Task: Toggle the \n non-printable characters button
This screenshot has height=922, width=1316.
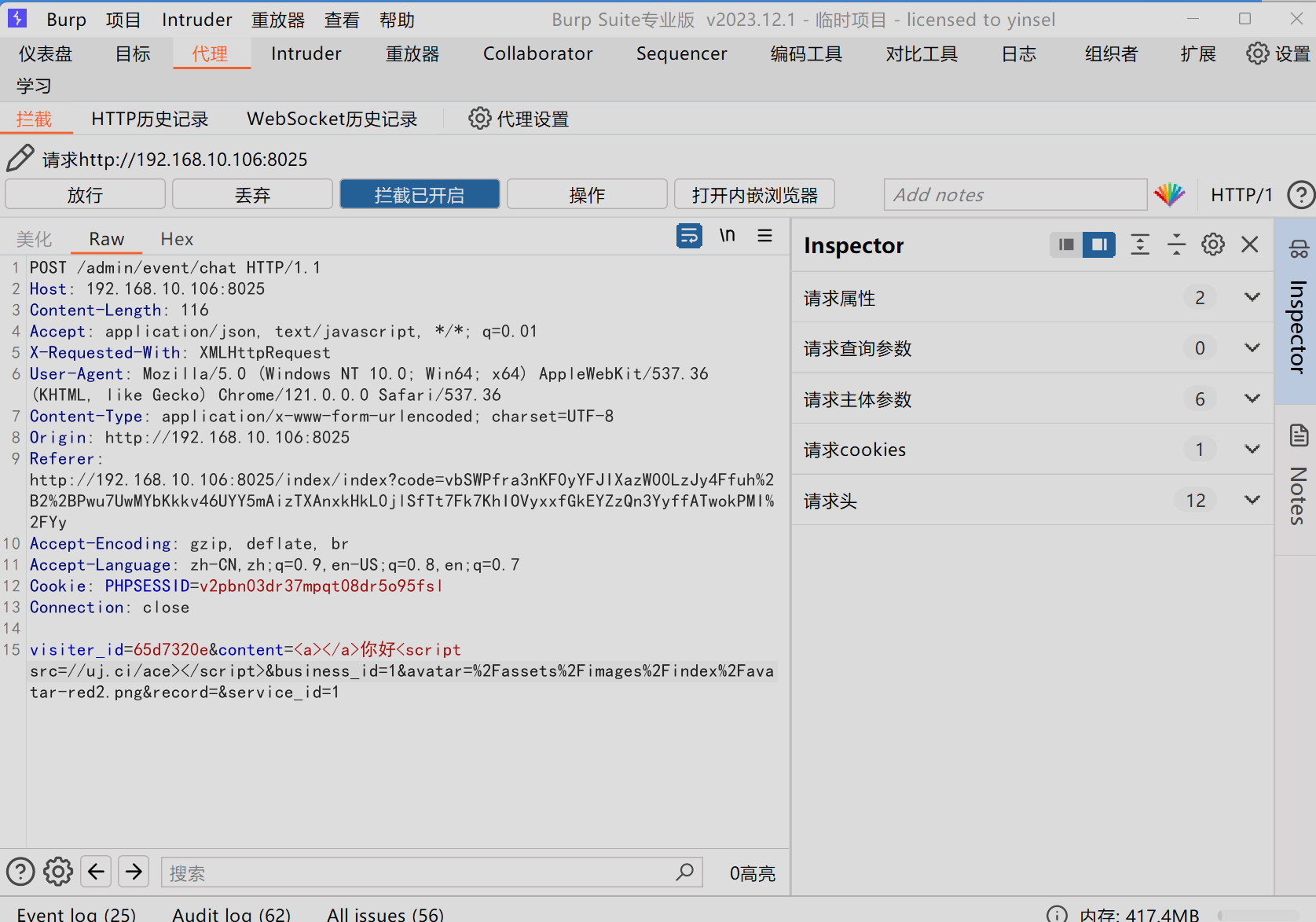Action: point(728,236)
